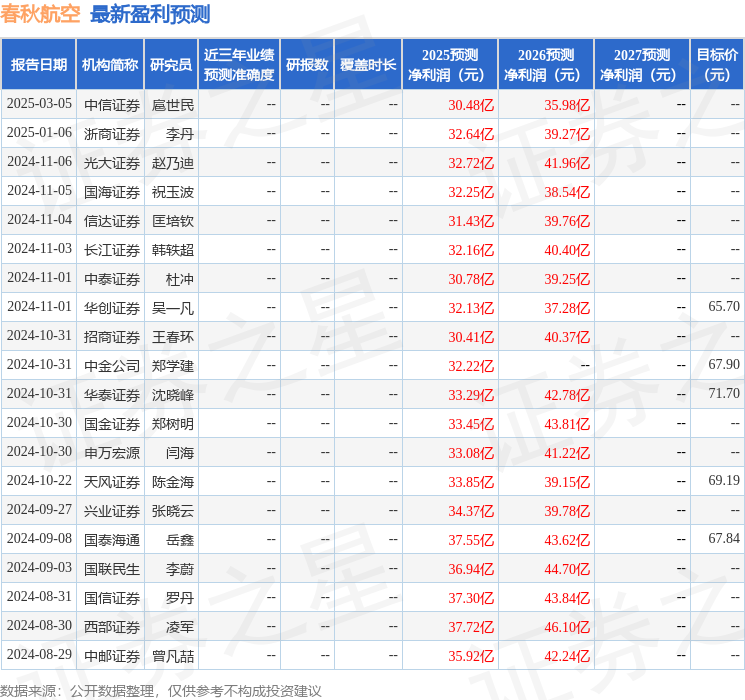Click analyst name 沈晓峰
Screen dimensions: 745x700
[x=172, y=395]
